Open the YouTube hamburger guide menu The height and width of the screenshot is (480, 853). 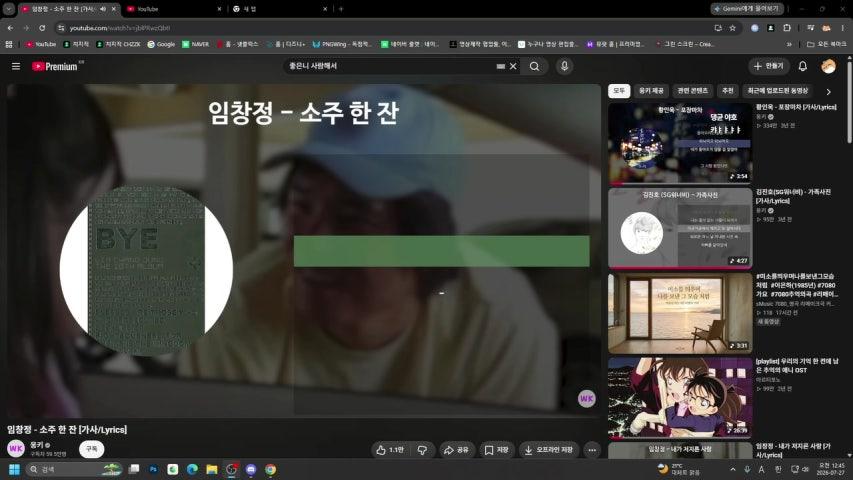click(16, 66)
